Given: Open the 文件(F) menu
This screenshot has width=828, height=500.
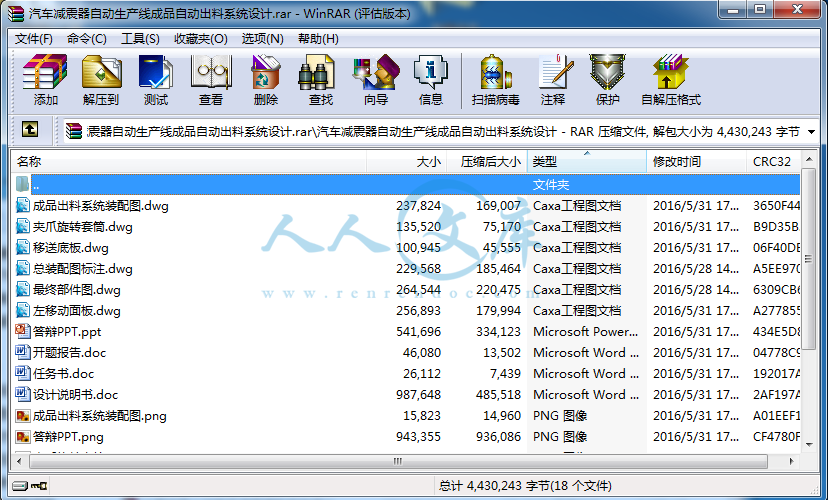Looking at the screenshot, I should click(x=34, y=39).
